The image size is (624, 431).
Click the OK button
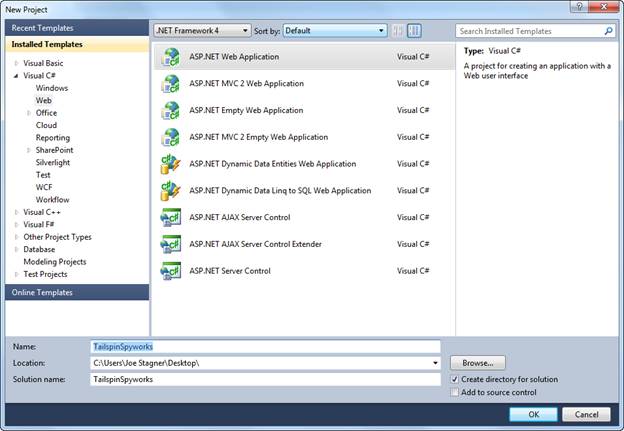(x=533, y=414)
